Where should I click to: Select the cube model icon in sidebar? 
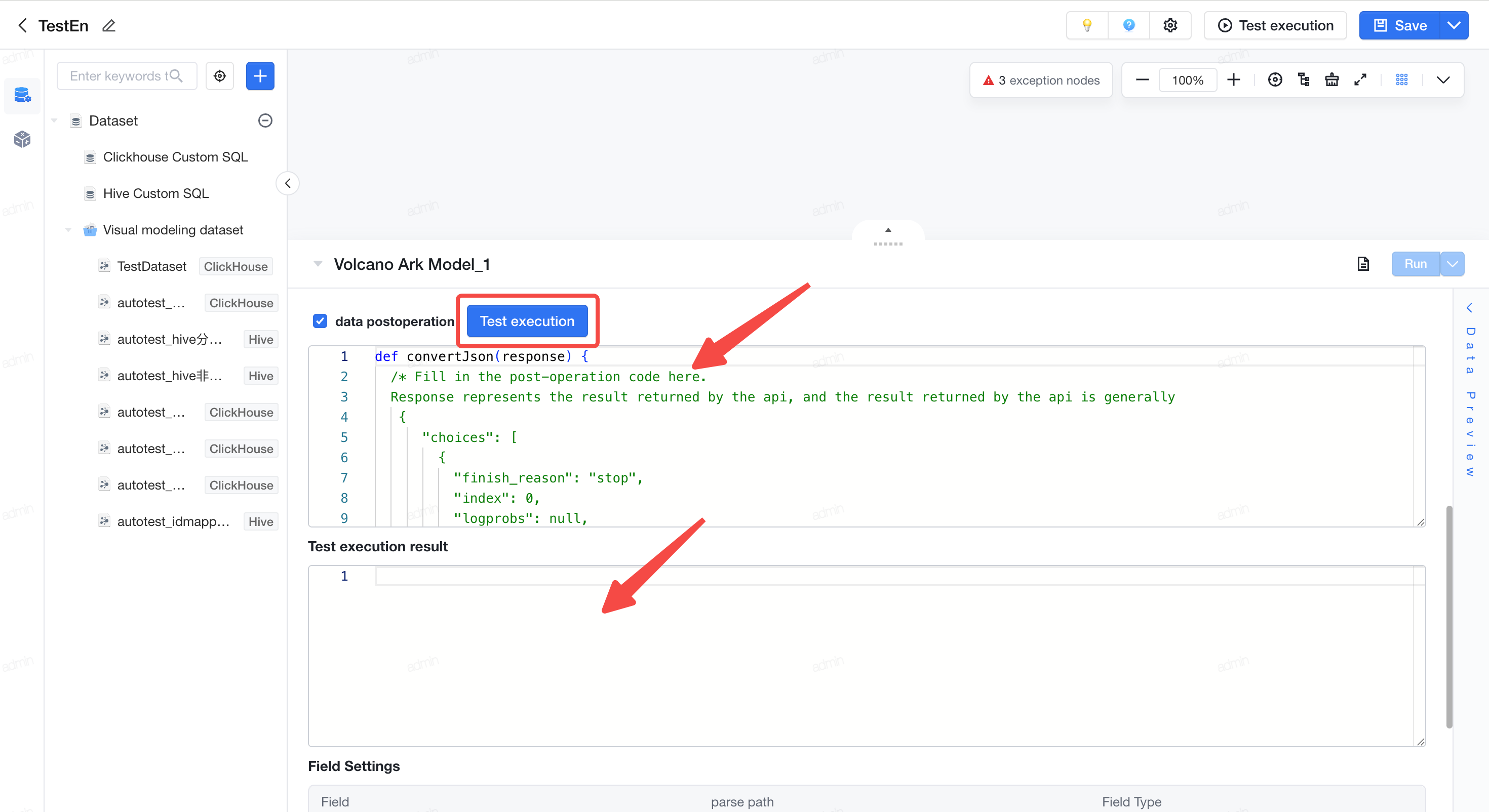point(22,139)
